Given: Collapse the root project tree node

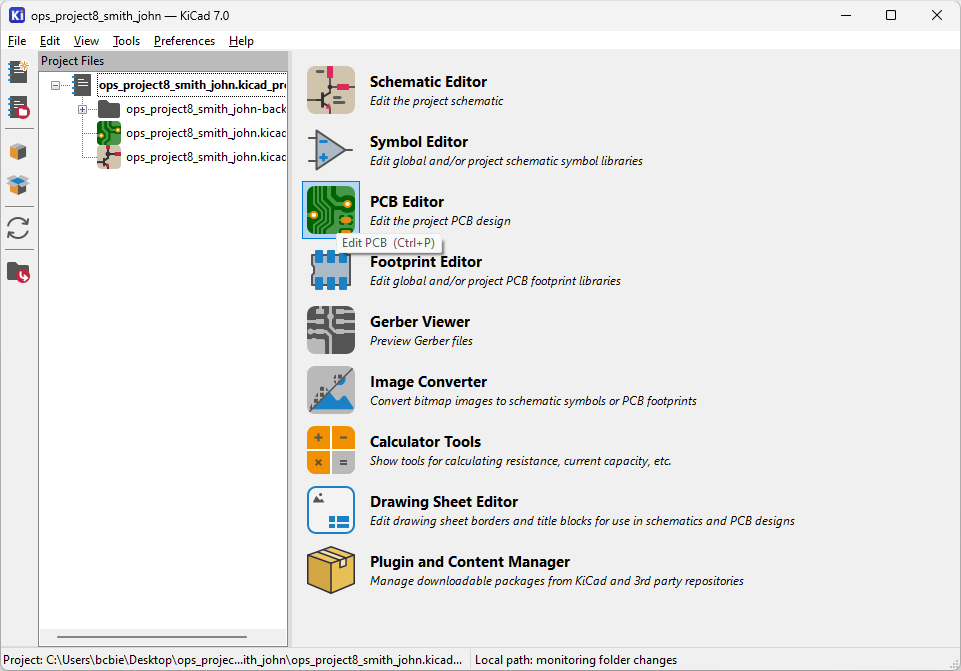Looking at the screenshot, I should pos(56,86).
